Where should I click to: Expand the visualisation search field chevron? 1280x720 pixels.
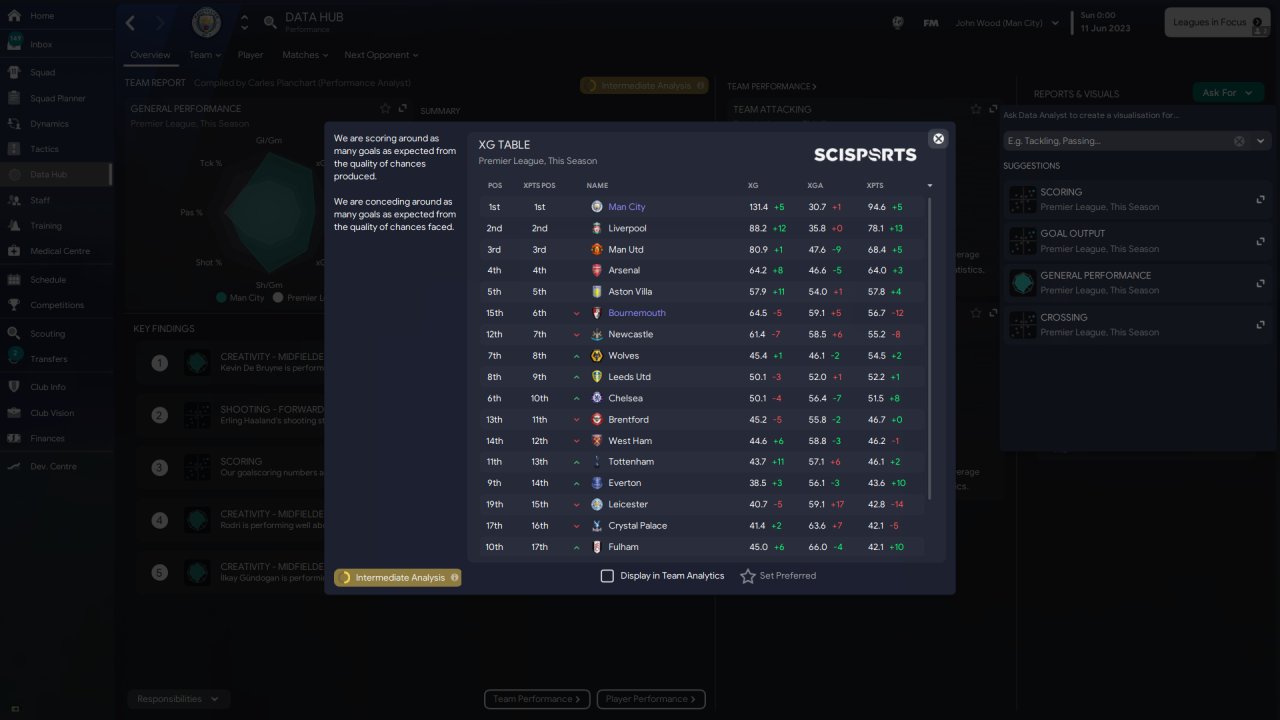(1260, 141)
